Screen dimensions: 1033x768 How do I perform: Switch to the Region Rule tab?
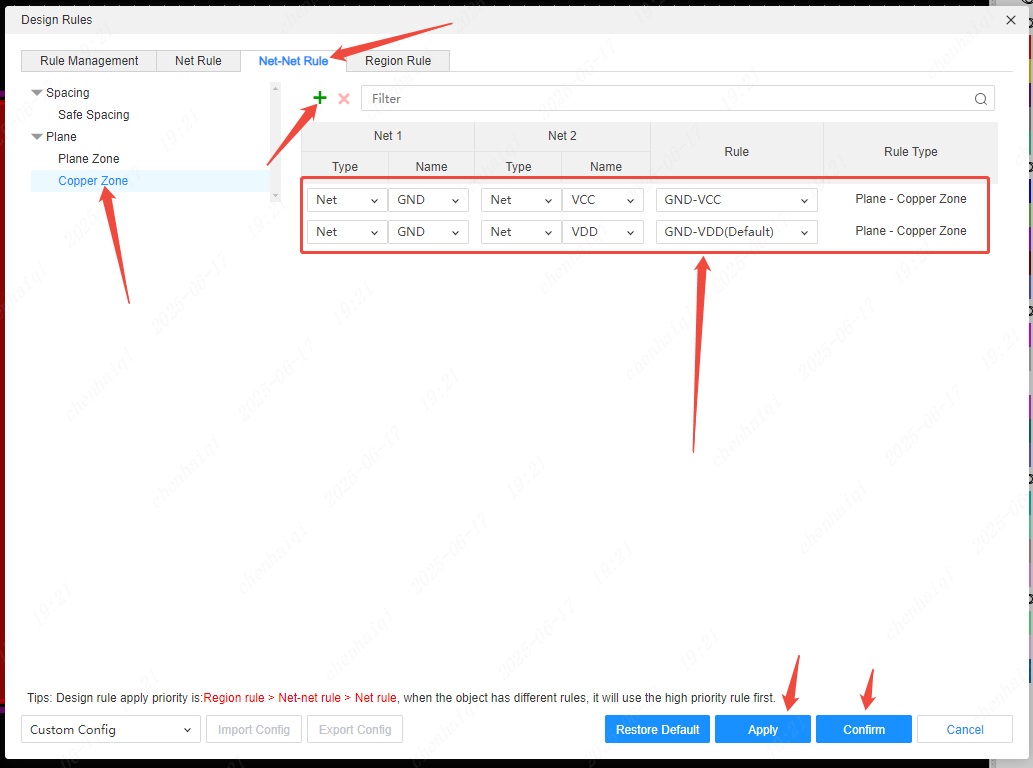pos(397,61)
